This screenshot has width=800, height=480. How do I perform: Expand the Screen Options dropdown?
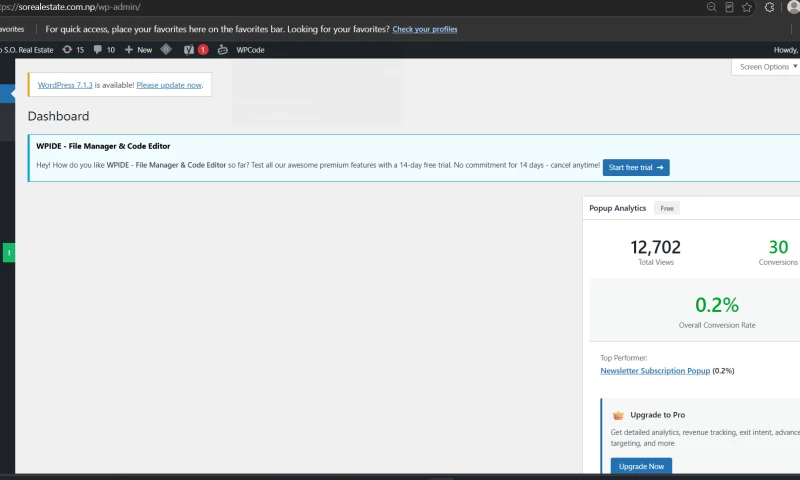pos(767,67)
